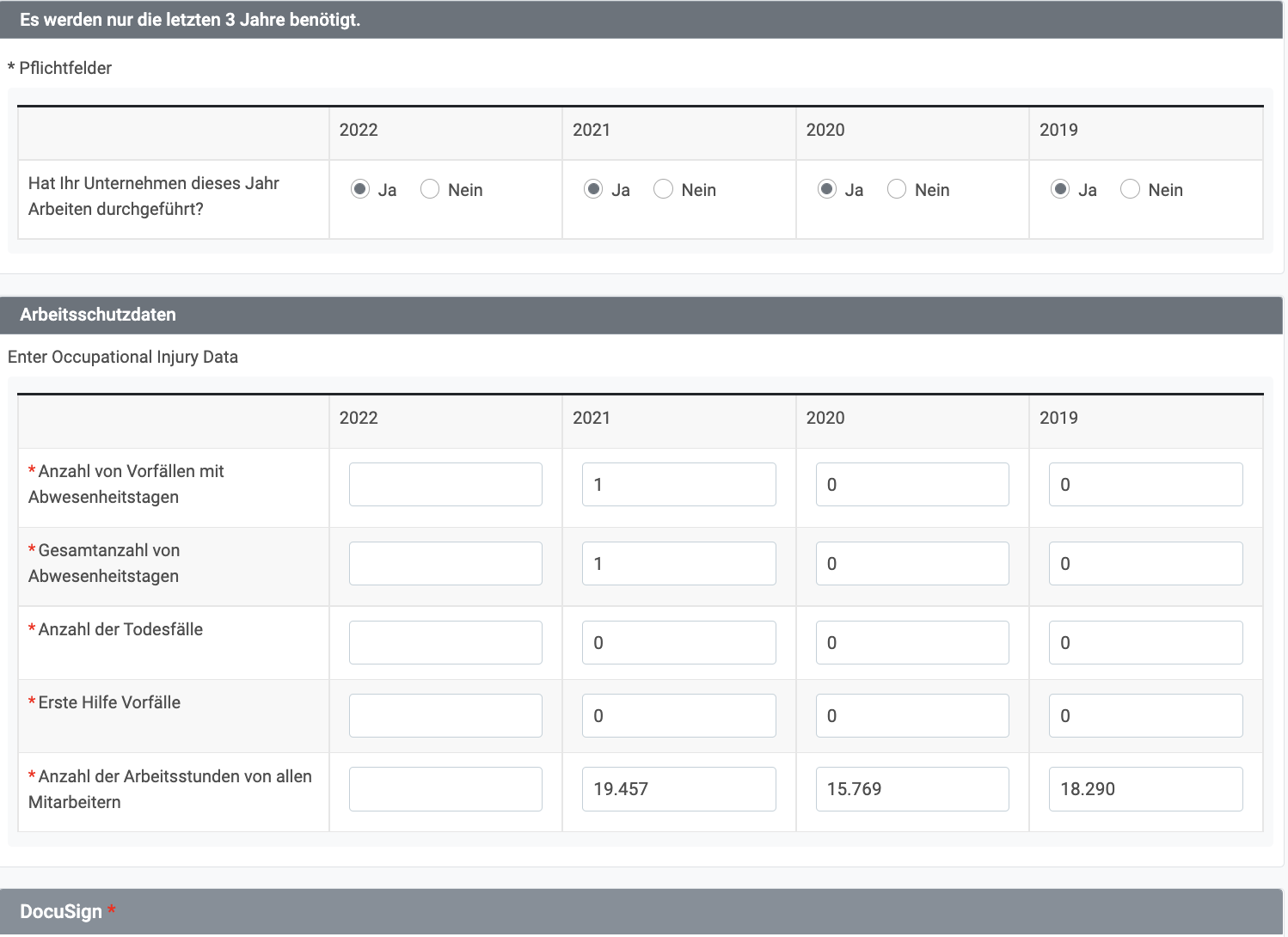Click 2022 Vorfälle mit Abwesenheitstagen field
The height and width of the screenshot is (937, 1288).
tap(445, 485)
